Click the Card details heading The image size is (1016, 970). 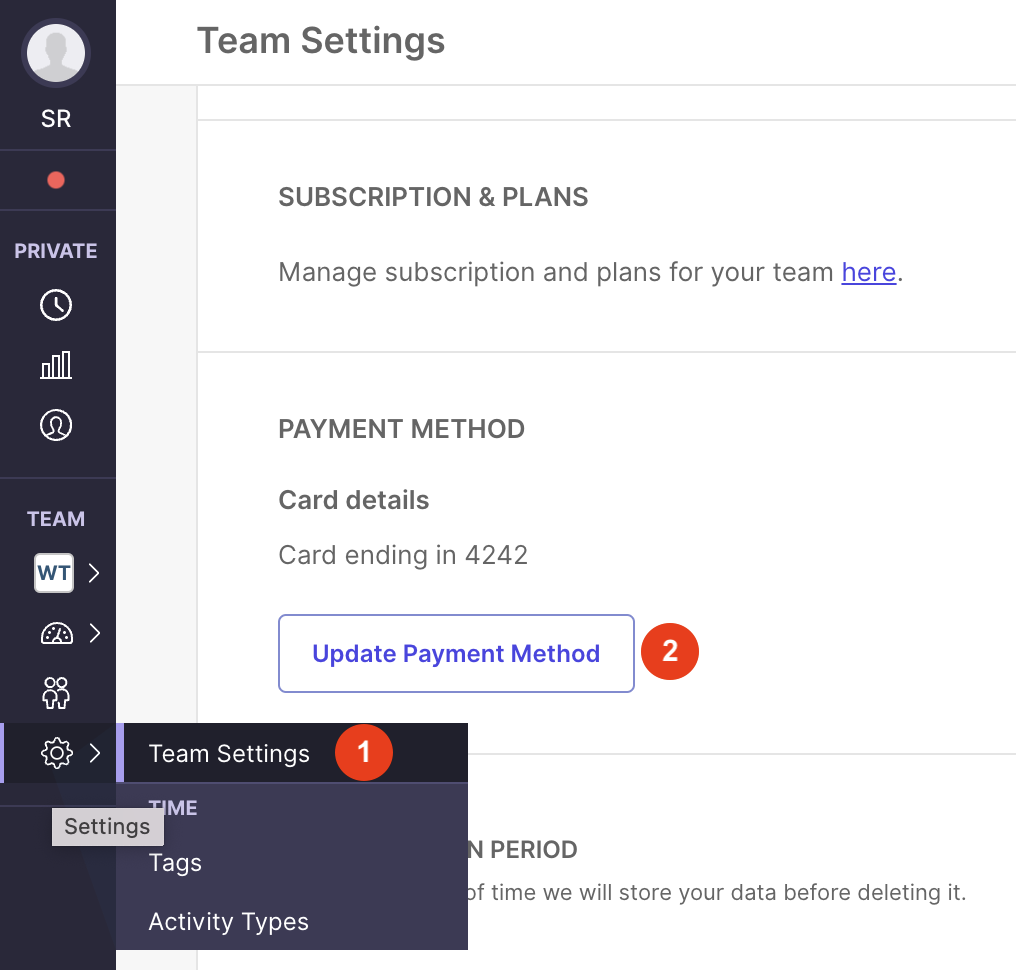click(x=353, y=500)
